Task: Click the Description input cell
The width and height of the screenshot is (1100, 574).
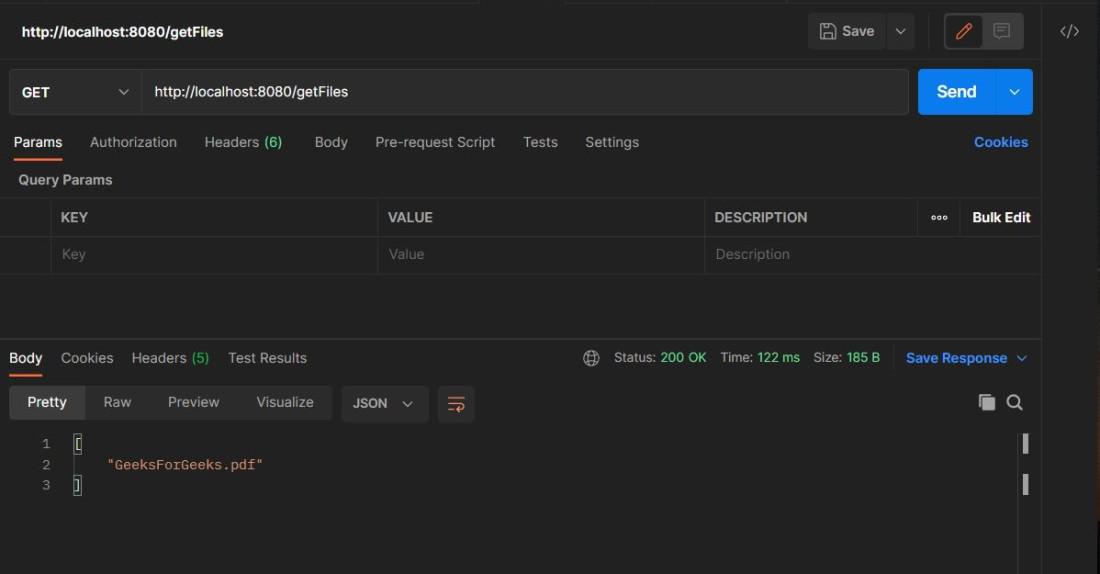Action: 872,255
